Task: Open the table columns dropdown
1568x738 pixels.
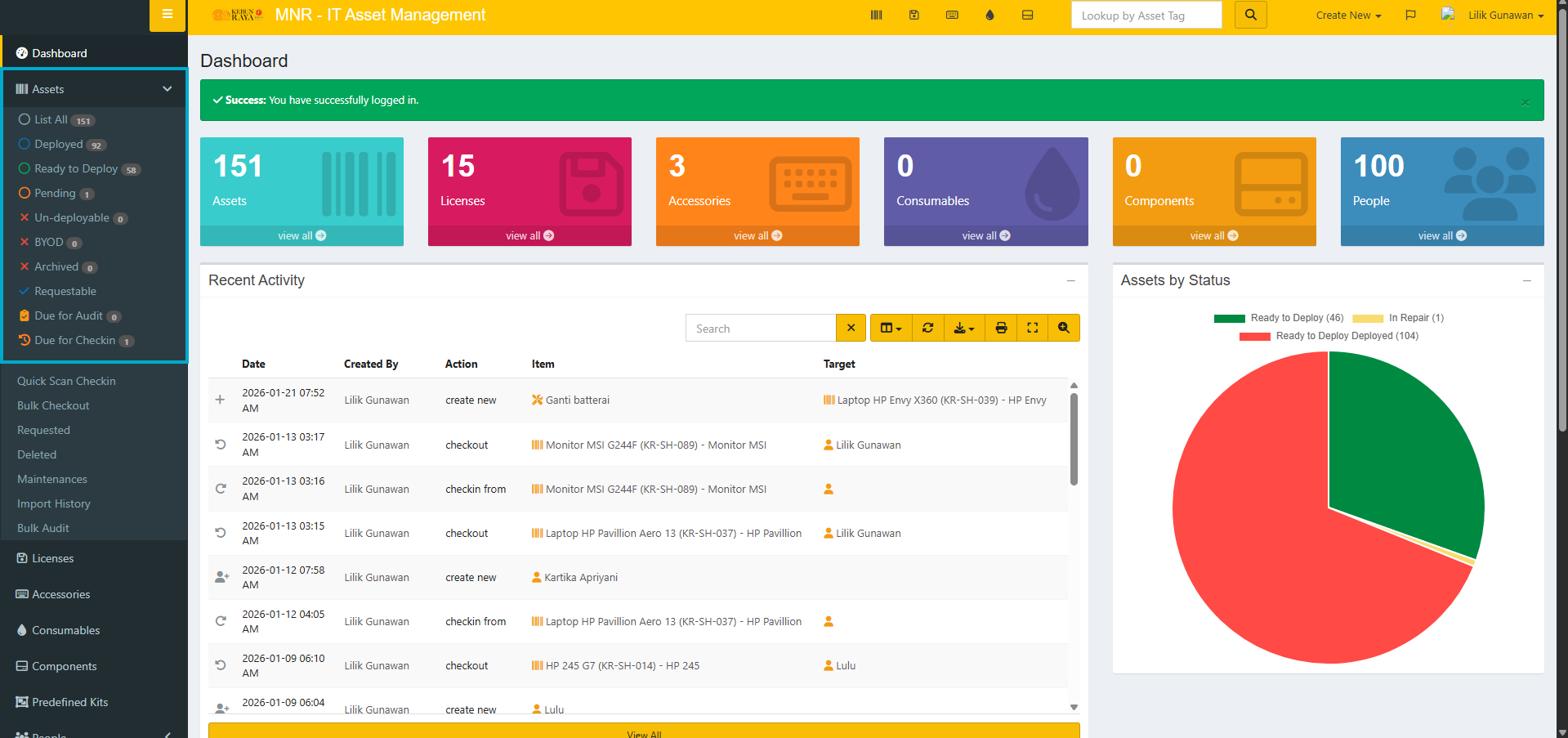Action: coord(891,328)
